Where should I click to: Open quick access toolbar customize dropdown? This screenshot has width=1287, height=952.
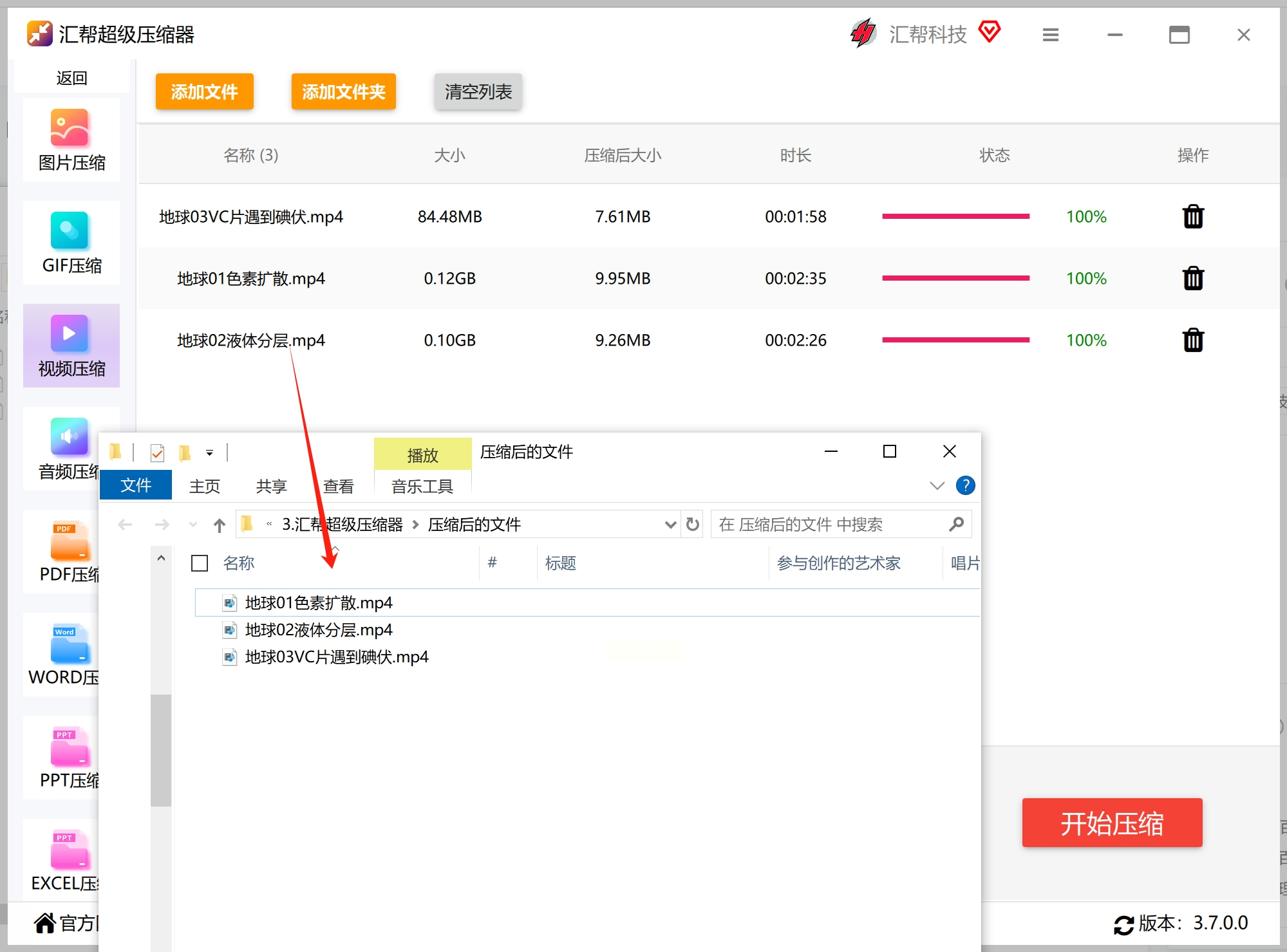pyautogui.click(x=209, y=453)
